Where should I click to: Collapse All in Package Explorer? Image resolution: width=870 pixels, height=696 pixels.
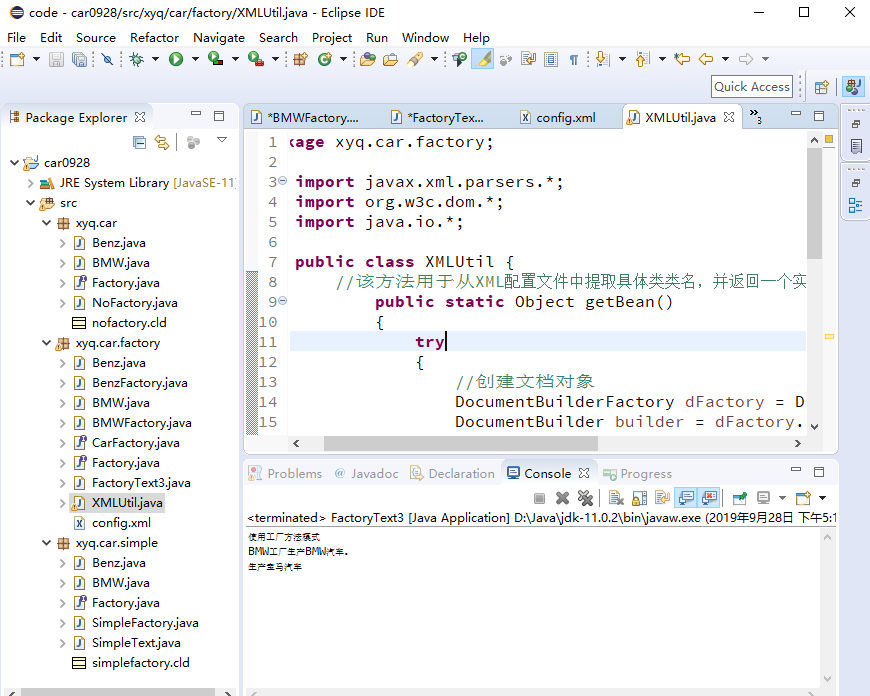139,142
